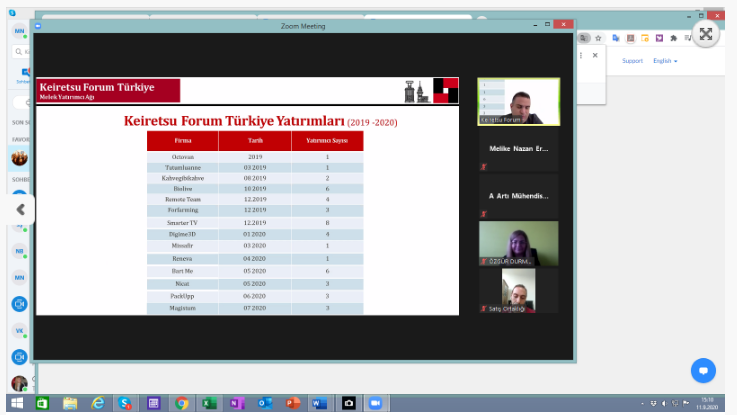Open the NB contact in the Skype list

tap(19, 251)
